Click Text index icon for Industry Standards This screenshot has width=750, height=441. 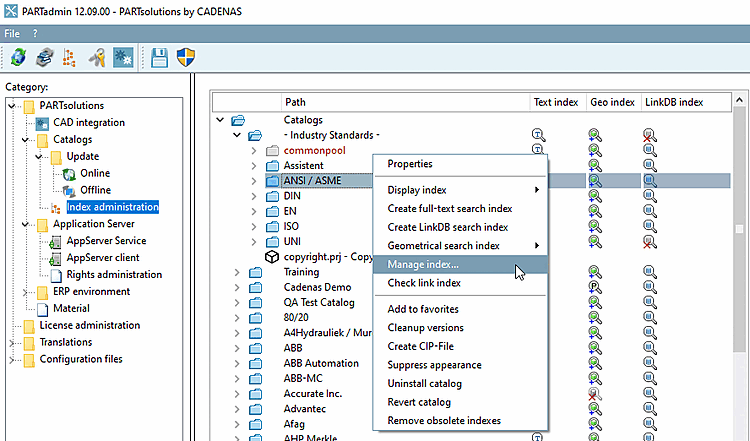[x=539, y=135]
